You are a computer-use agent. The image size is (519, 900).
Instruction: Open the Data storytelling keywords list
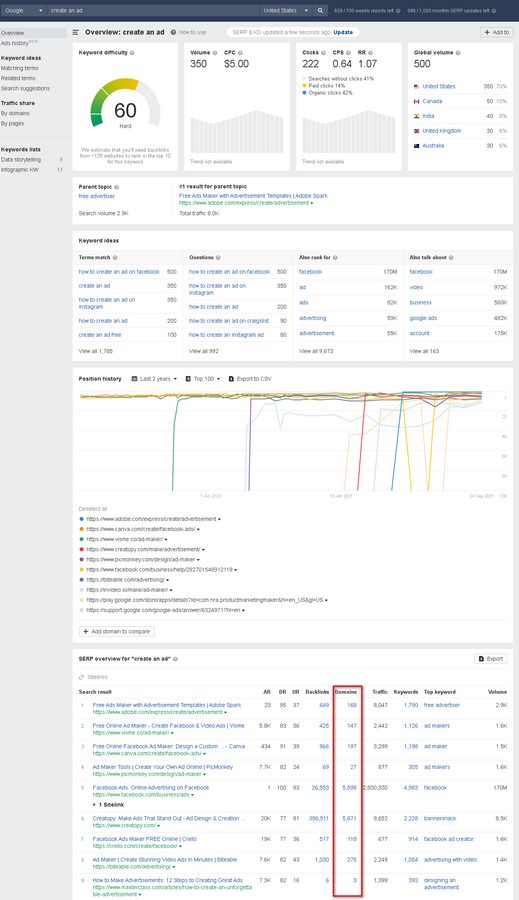point(21,160)
